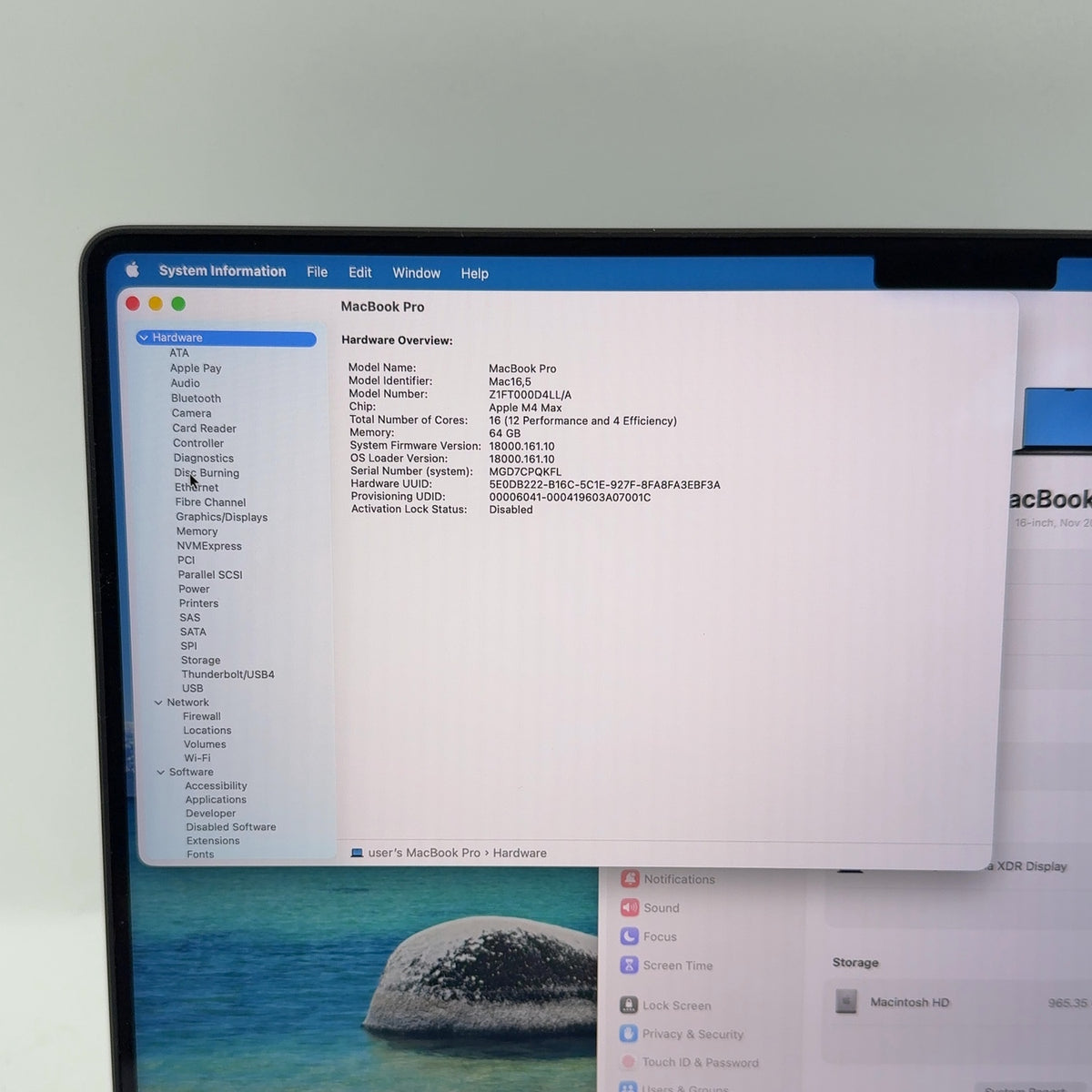Open the Apple menu icon
This screenshot has height=1092, width=1092.
pyautogui.click(x=133, y=269)
